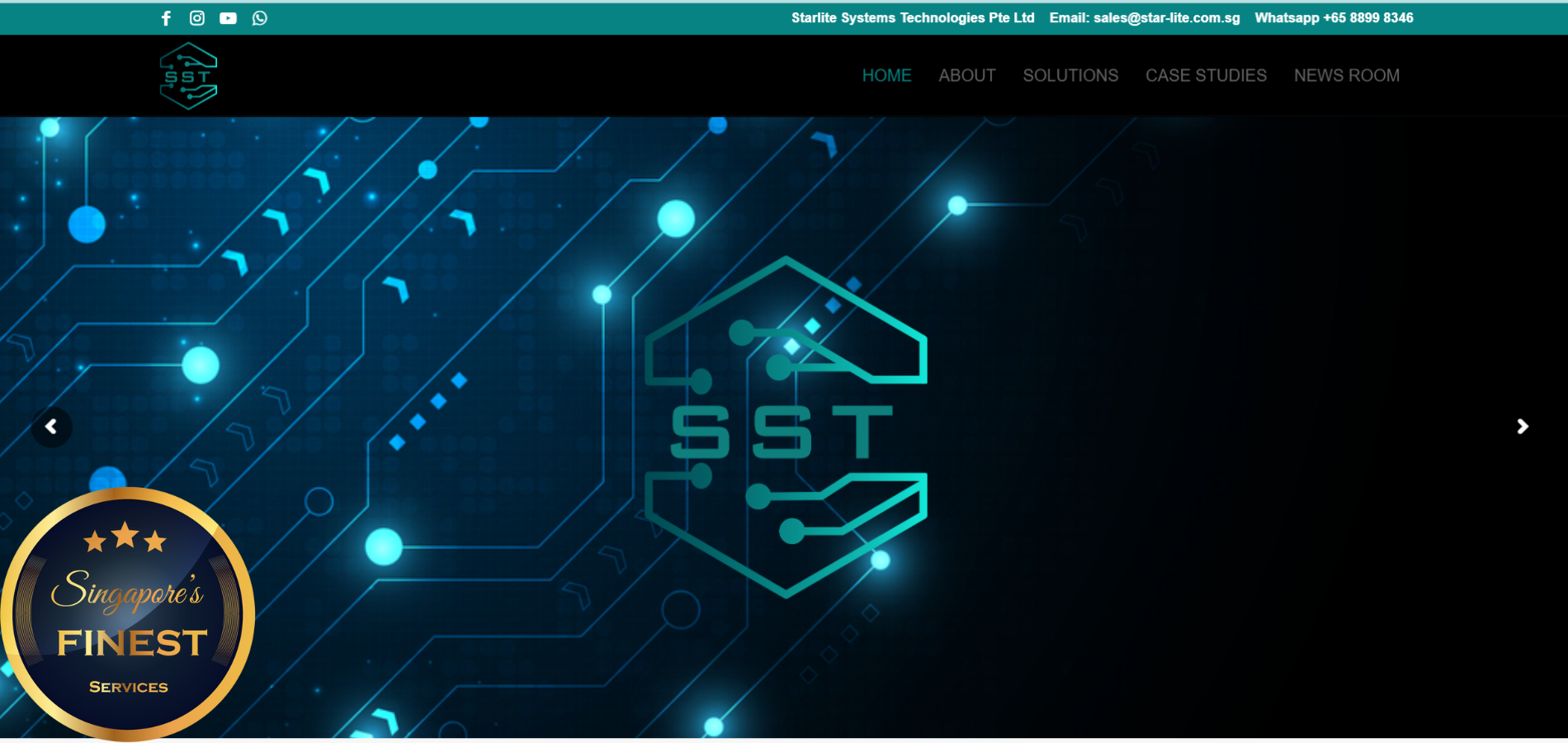Go to previous slide with left arrow
The width and height of the screenshot is (1568, 743).
point(51,427)
